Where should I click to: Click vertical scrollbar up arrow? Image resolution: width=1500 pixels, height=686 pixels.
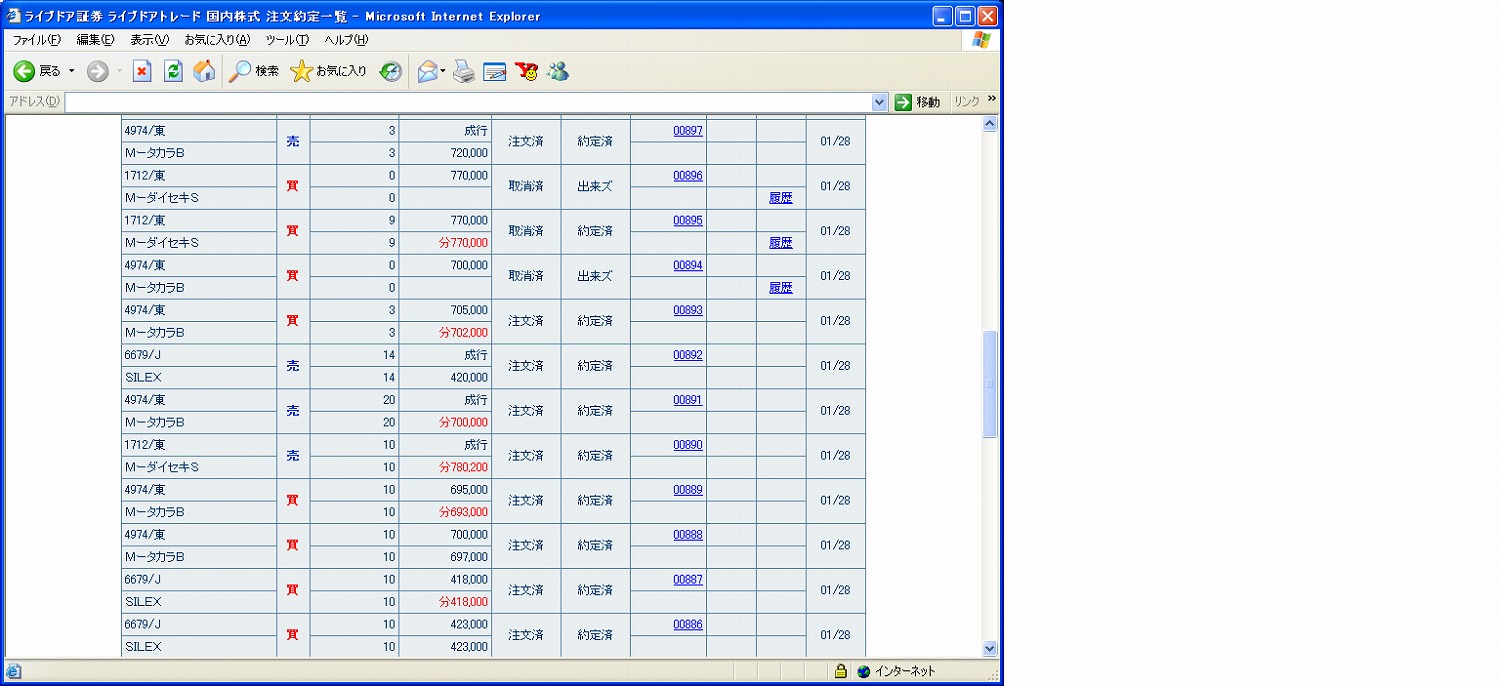(x=990, y=124)
